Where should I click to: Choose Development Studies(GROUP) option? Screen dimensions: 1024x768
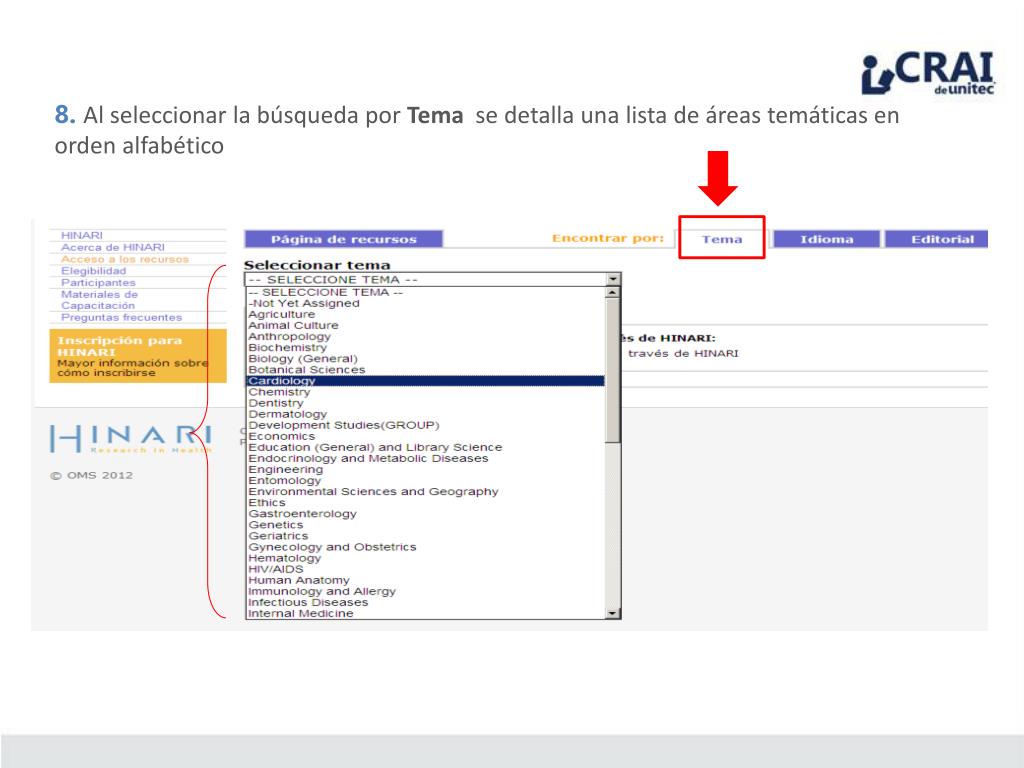point(426,425)
